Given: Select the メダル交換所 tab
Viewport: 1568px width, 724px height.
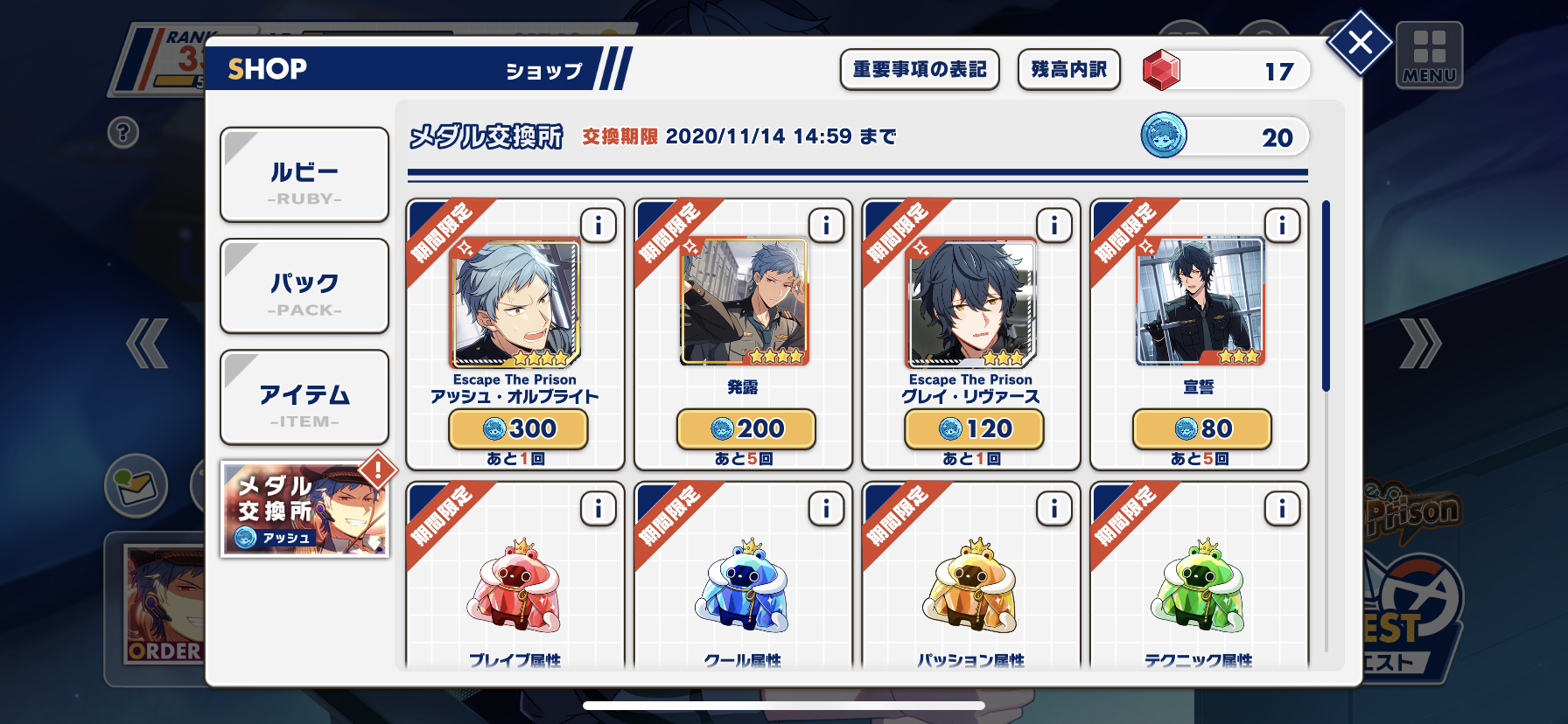Looking at the screenshot, I should pyautogui.click(x=304, y=510).
